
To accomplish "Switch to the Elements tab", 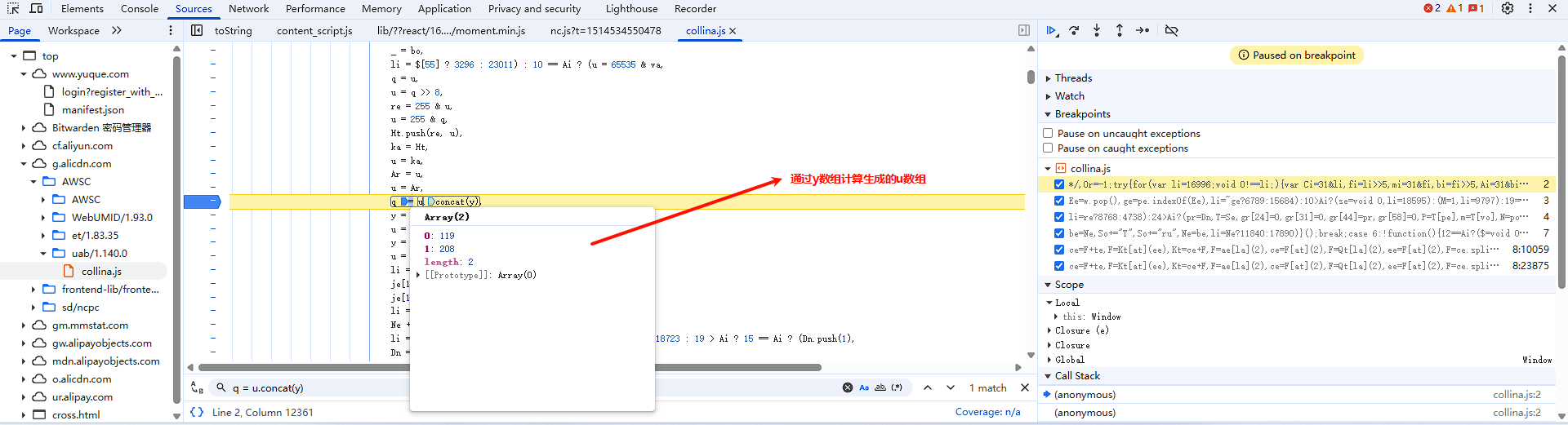I will click(82, 9).
